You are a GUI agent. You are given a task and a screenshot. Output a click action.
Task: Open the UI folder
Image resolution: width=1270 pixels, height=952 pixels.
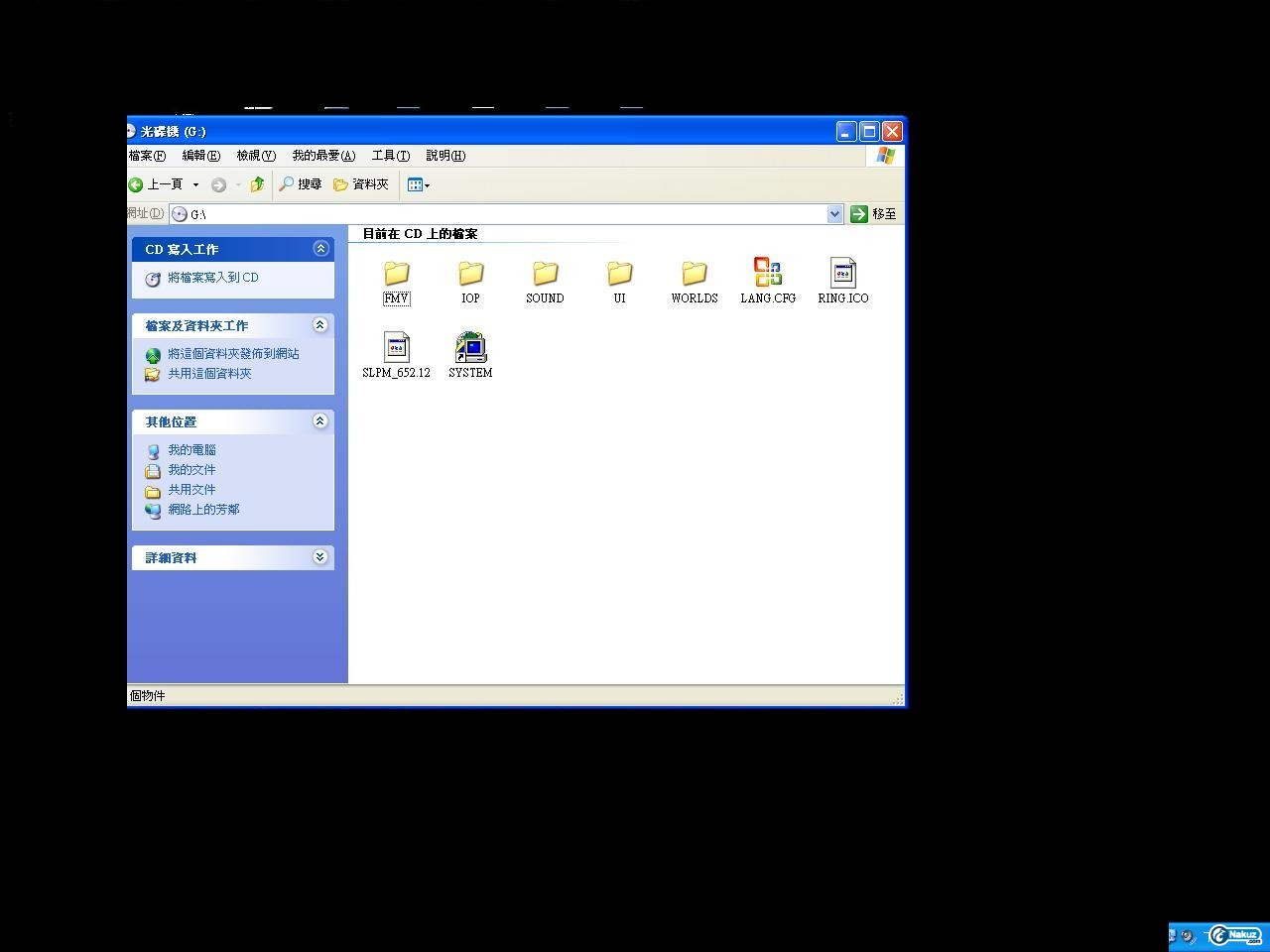[x=619, y=282]
